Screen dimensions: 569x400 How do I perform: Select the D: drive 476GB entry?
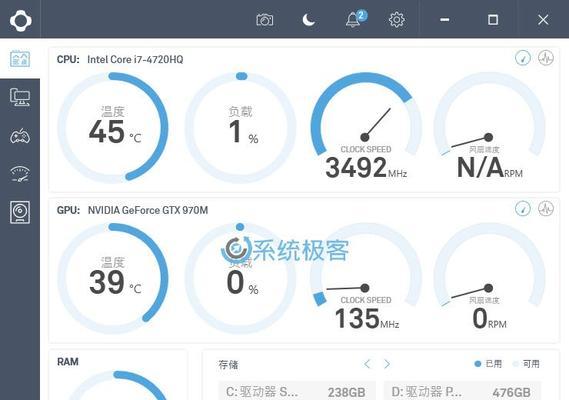(x=462, y=391)
